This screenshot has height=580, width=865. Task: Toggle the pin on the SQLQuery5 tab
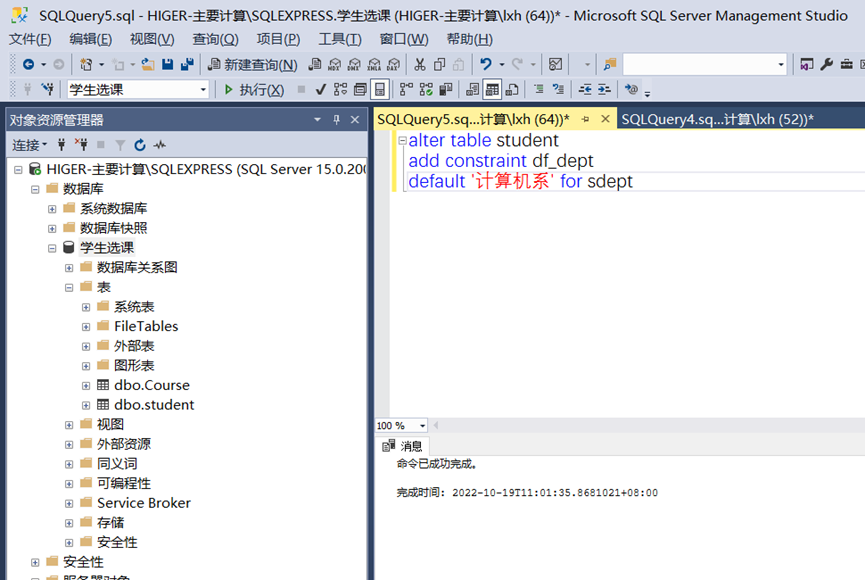585,119
